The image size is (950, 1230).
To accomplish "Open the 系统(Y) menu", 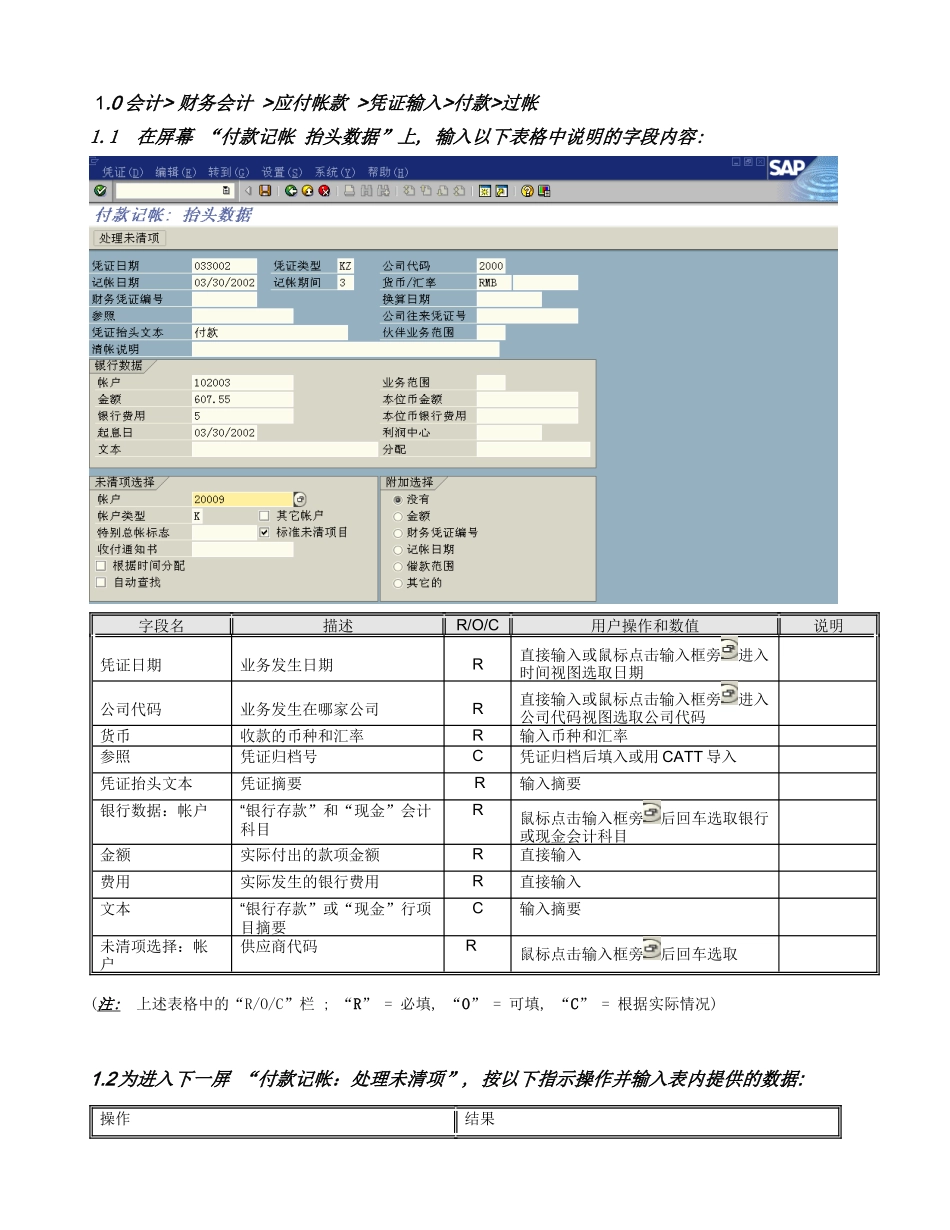I will coord(335,172).
